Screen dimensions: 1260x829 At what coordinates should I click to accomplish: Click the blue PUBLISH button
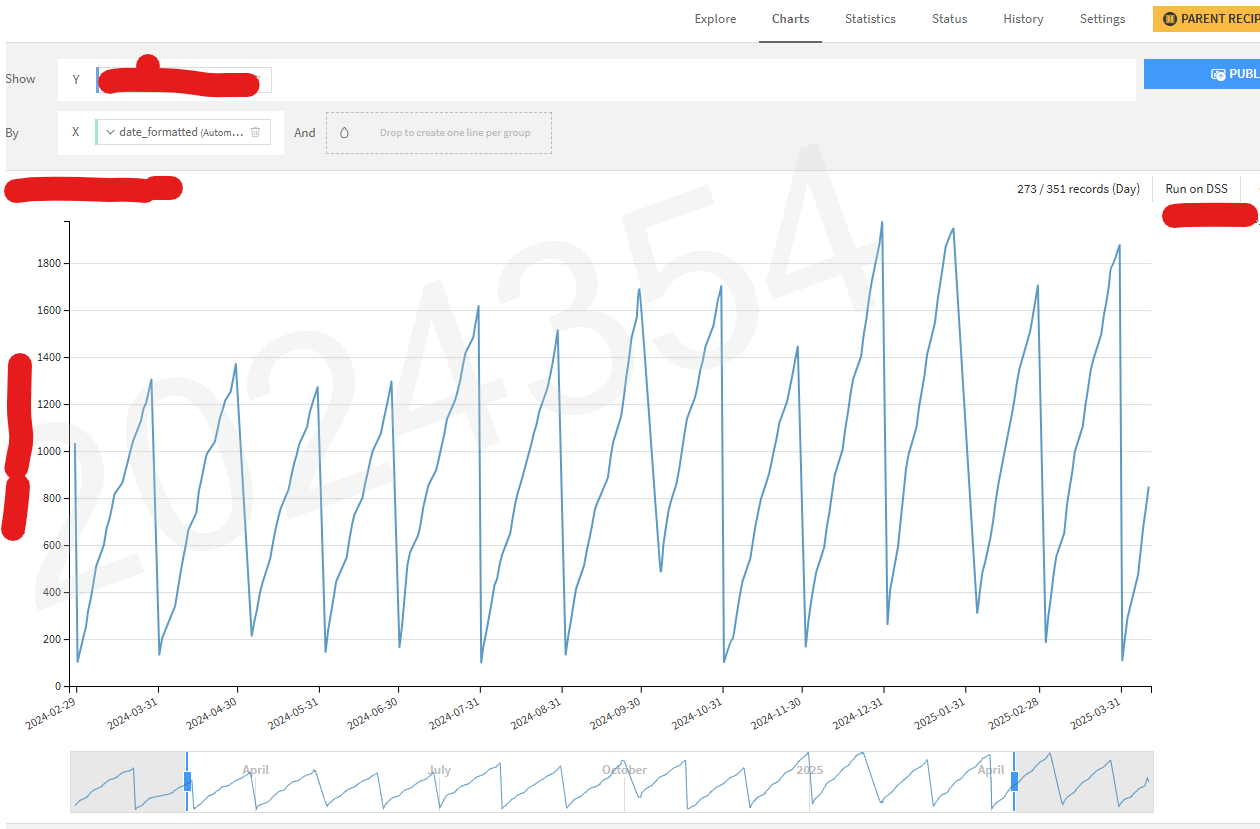tap(1202, 74)
